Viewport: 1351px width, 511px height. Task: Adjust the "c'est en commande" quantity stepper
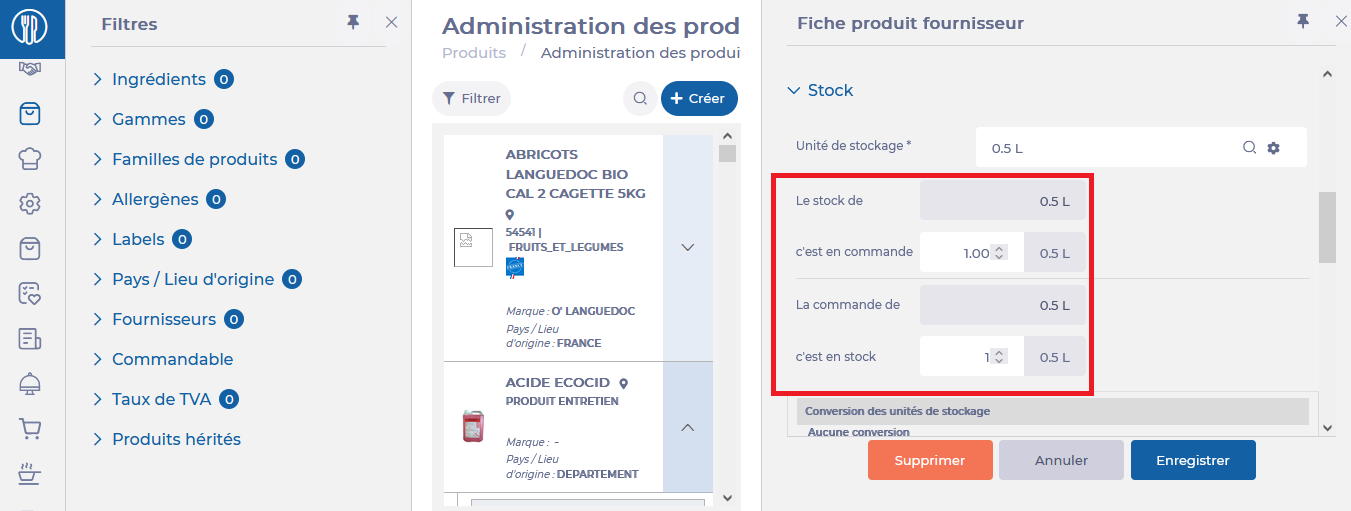(x=1000, y=253)
